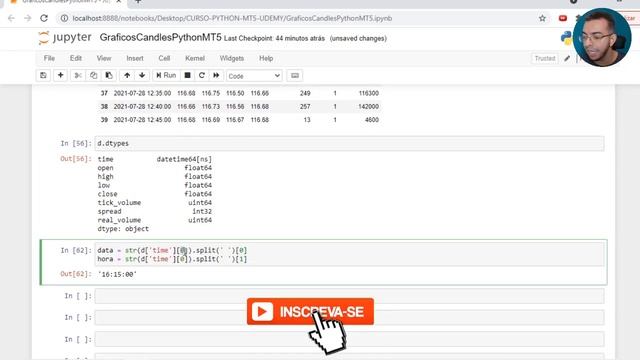
Task: Click the datetime64[ns] dtype value
Action: coord(184,159)
